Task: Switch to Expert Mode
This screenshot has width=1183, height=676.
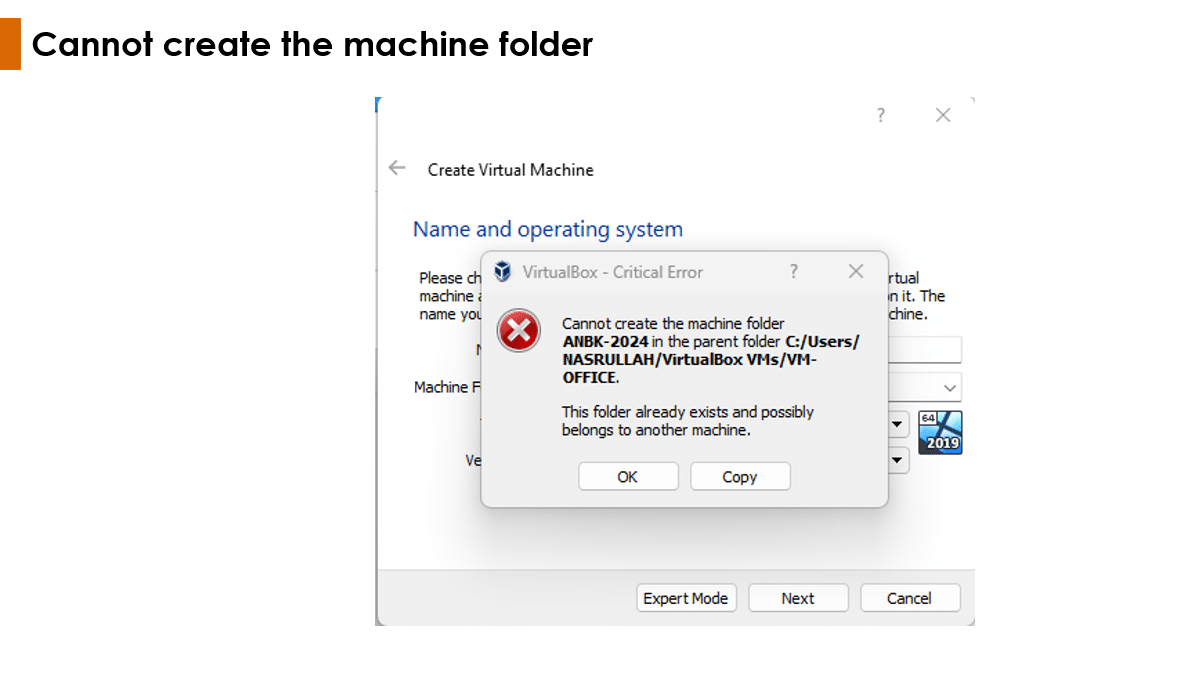Action: [x=686, y=598]
